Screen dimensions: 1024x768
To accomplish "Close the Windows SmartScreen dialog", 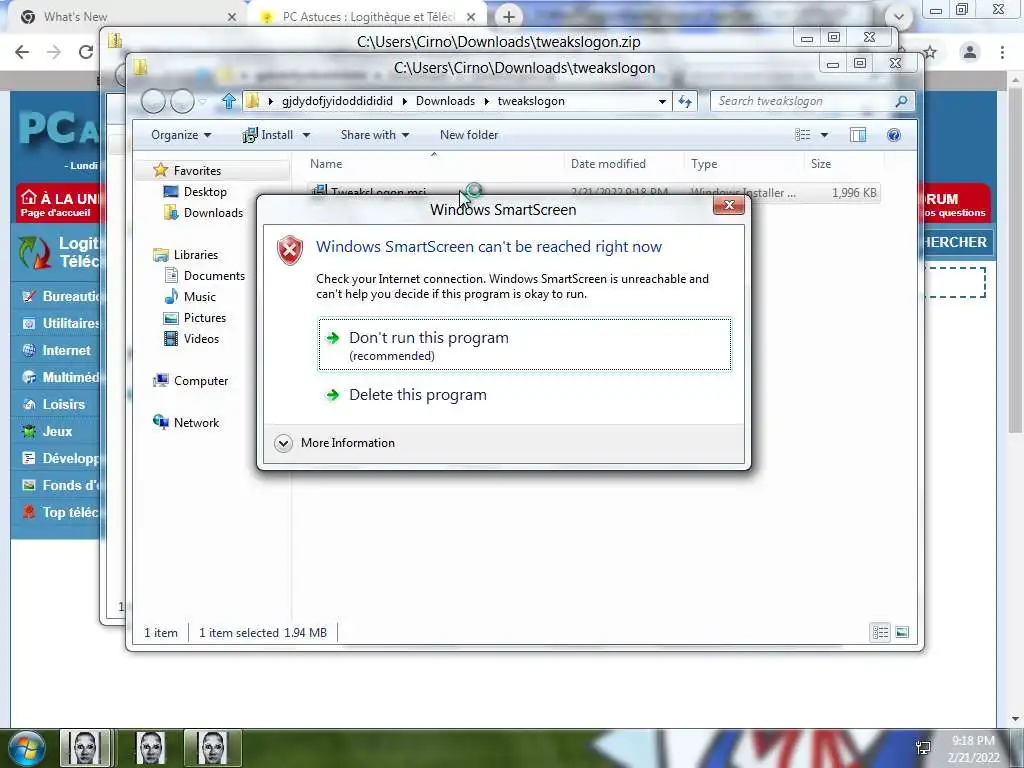I will [729, 205].
